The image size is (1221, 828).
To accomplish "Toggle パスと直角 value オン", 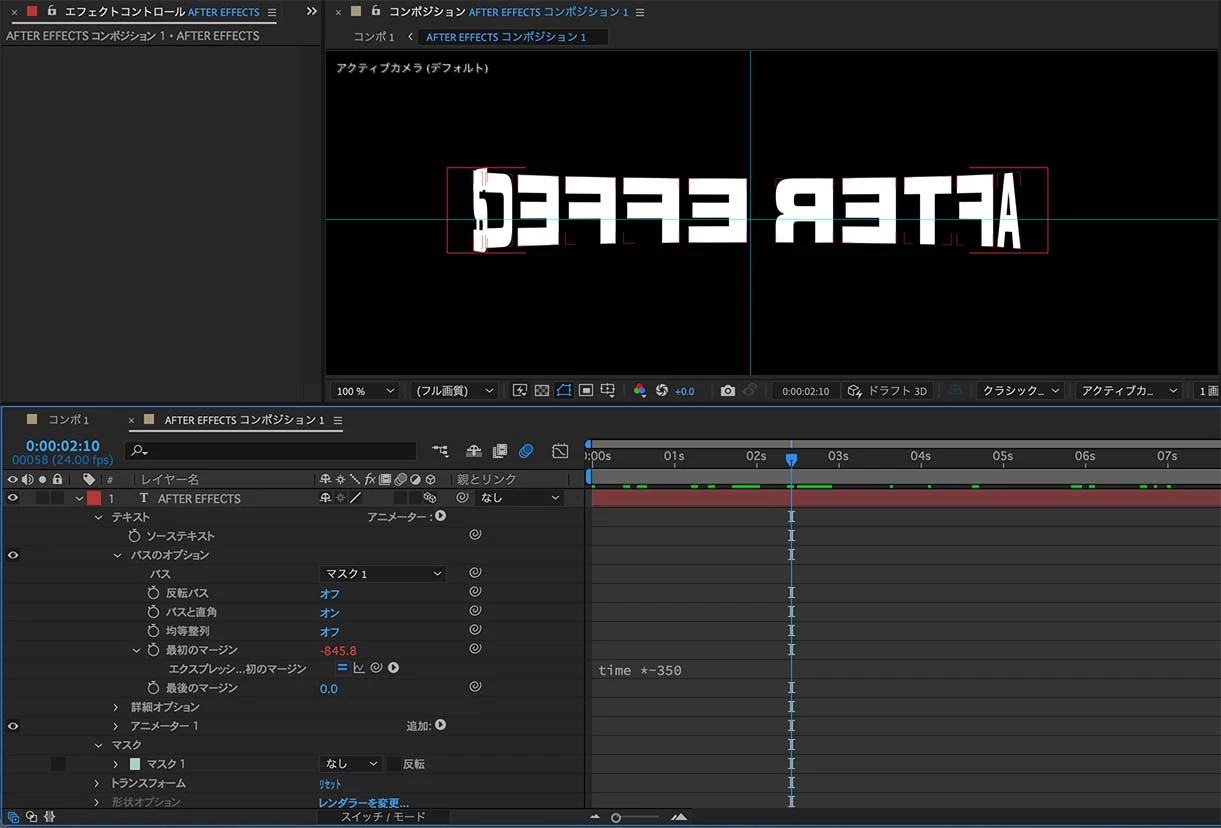I will (330, 613).
